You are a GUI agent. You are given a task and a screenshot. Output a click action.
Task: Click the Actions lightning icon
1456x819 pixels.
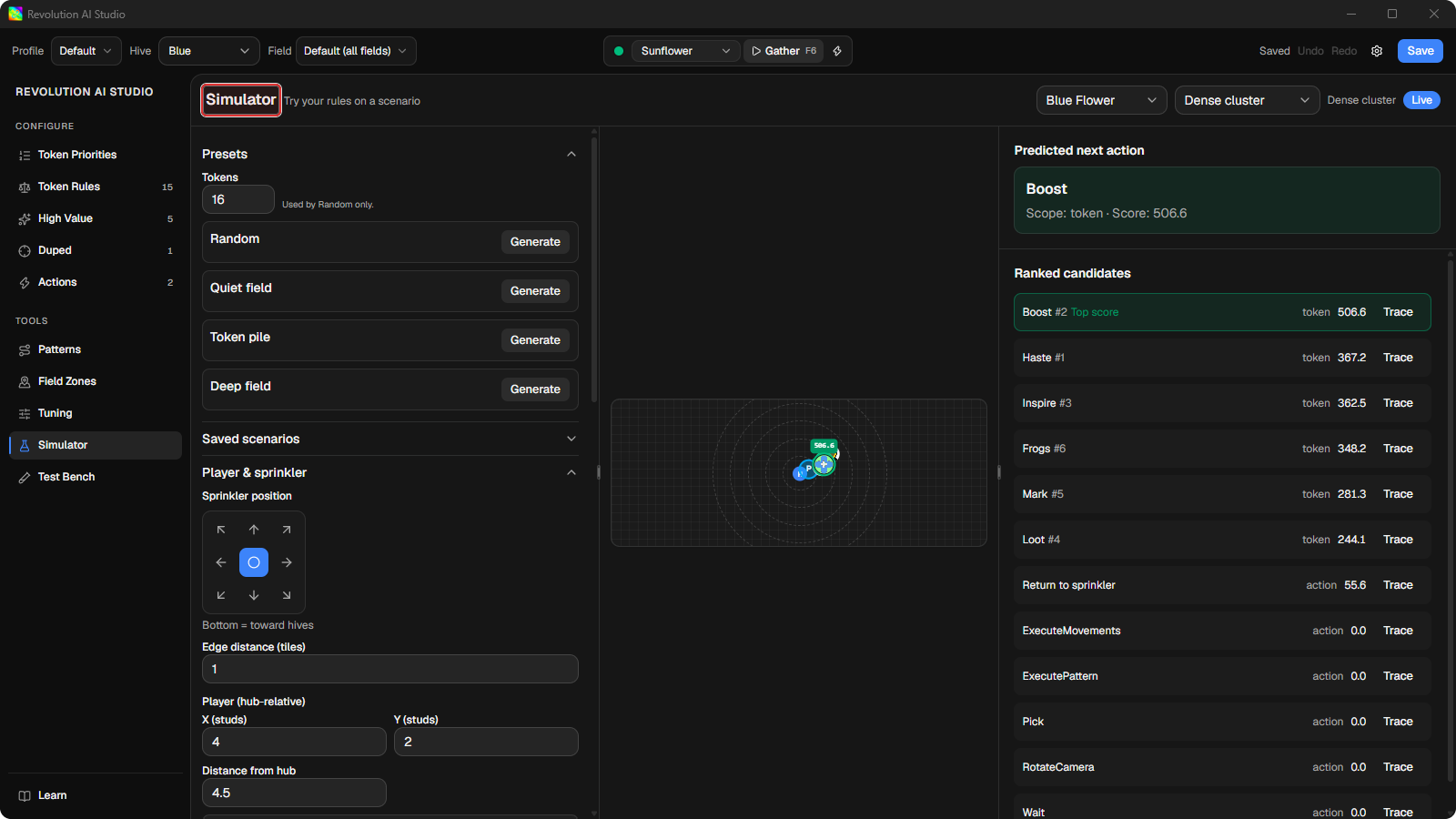pyautogui.click(x=25, y=283)
